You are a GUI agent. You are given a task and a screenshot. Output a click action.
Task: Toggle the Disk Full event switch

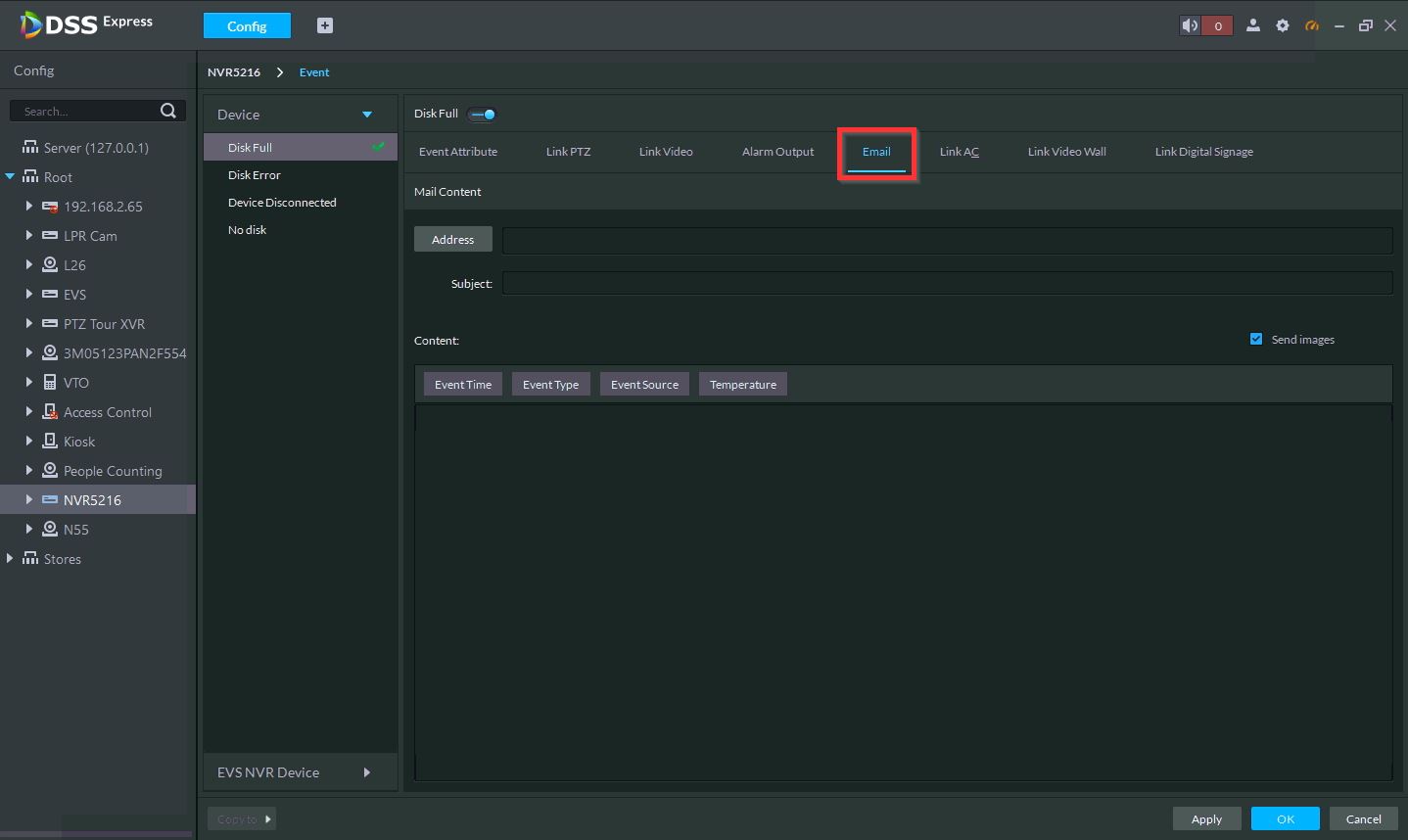(482, 115)
